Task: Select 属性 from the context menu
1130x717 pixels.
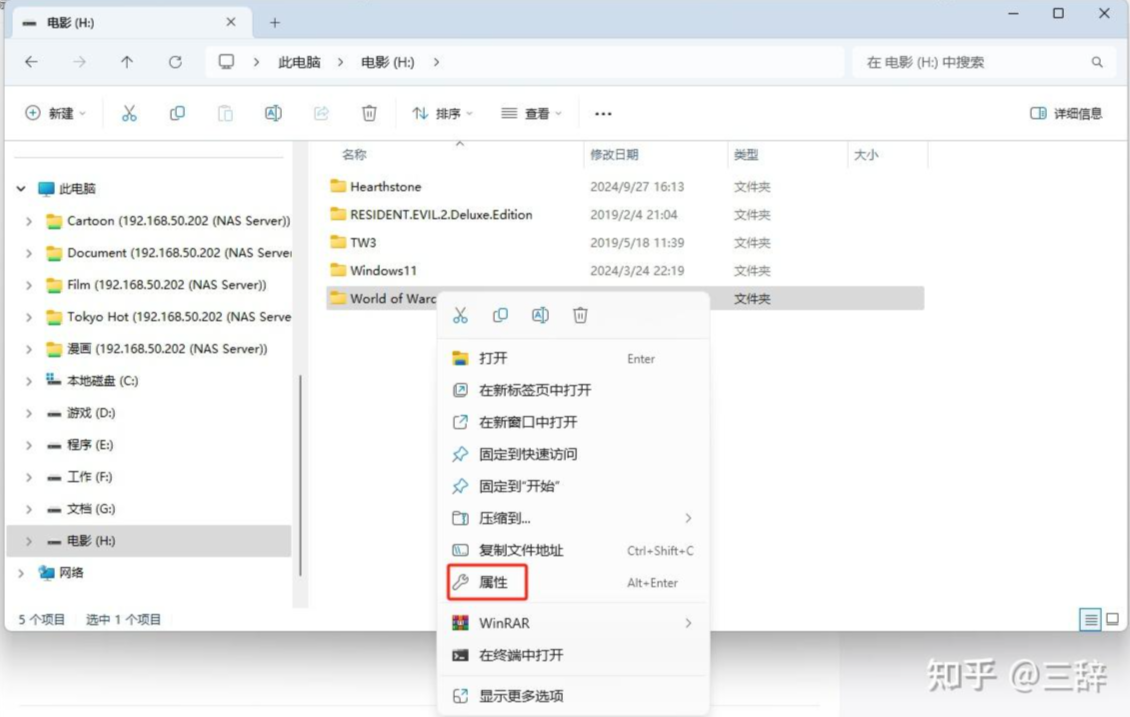Action: click(x=493, y=582)
